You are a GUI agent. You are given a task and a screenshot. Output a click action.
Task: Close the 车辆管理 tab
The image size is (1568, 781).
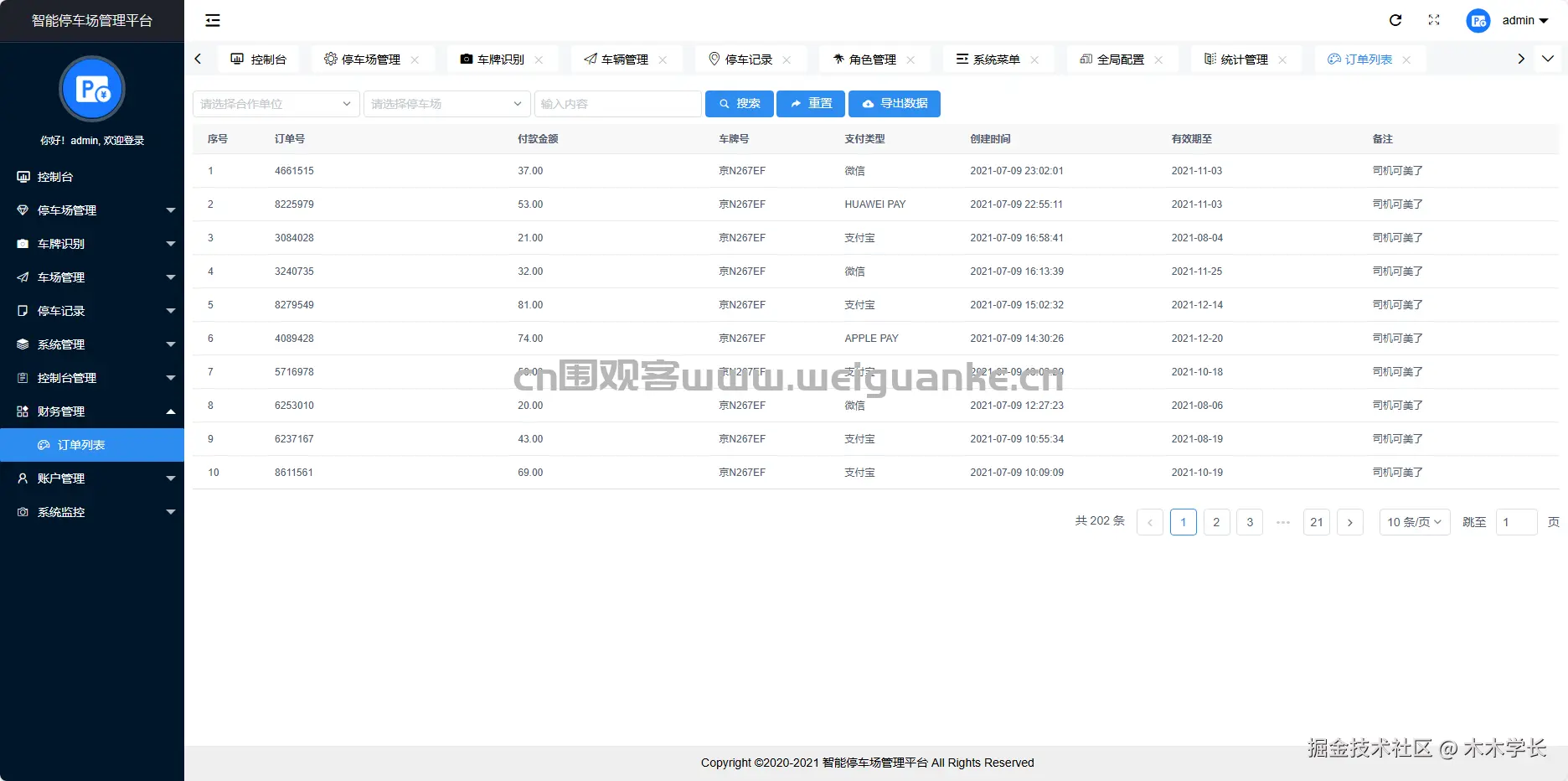tap(663, 59)
